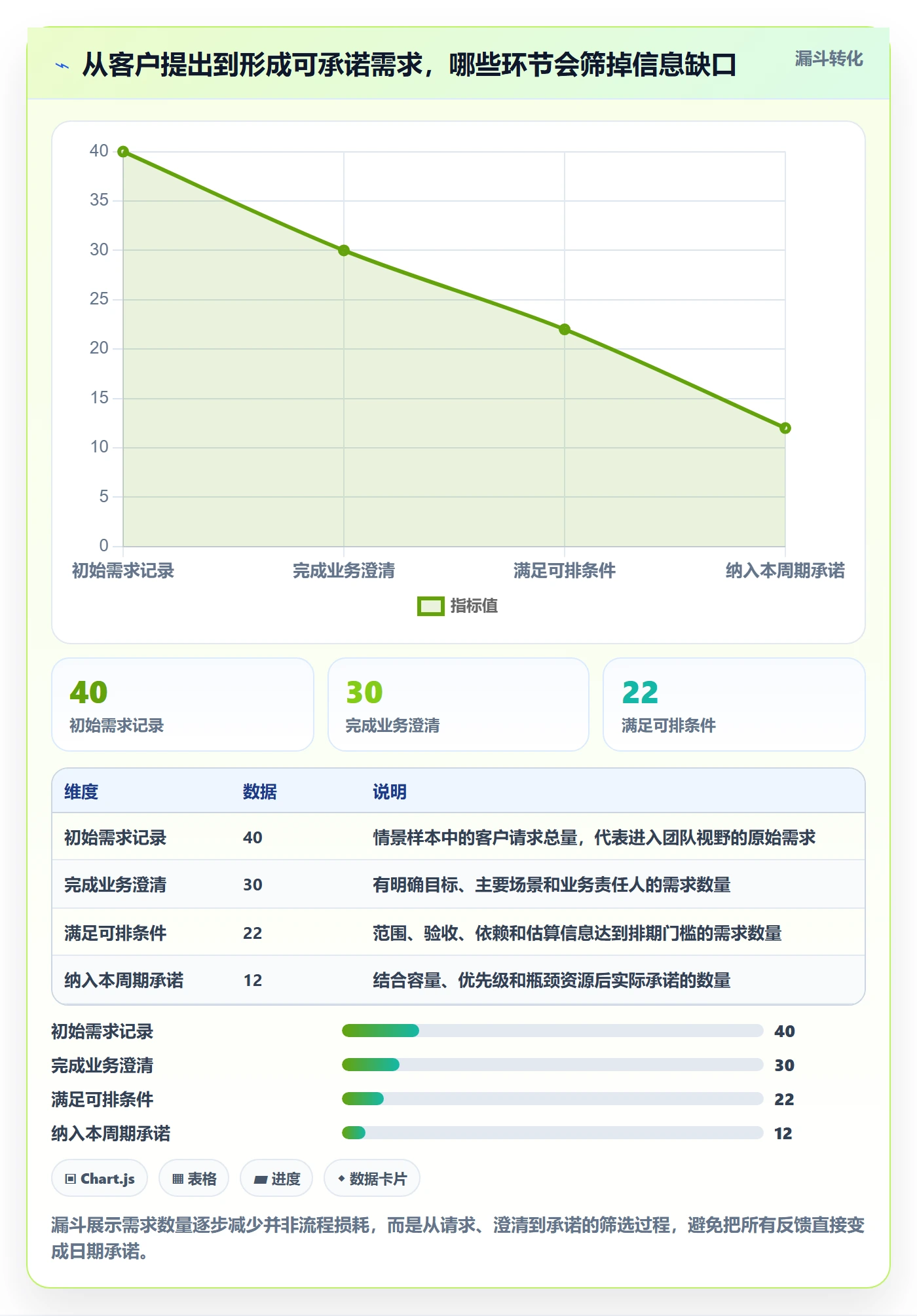The image size is (917, 1316).
Task: Select the Chart.js chip
Action: pos(100,1179)
